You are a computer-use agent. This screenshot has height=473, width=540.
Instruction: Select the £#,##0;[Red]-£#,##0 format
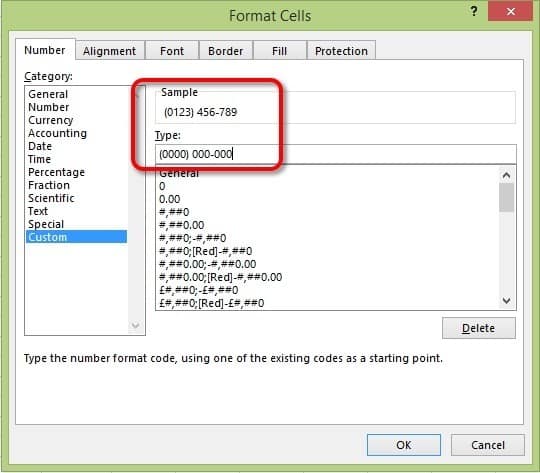click(212, 303)
